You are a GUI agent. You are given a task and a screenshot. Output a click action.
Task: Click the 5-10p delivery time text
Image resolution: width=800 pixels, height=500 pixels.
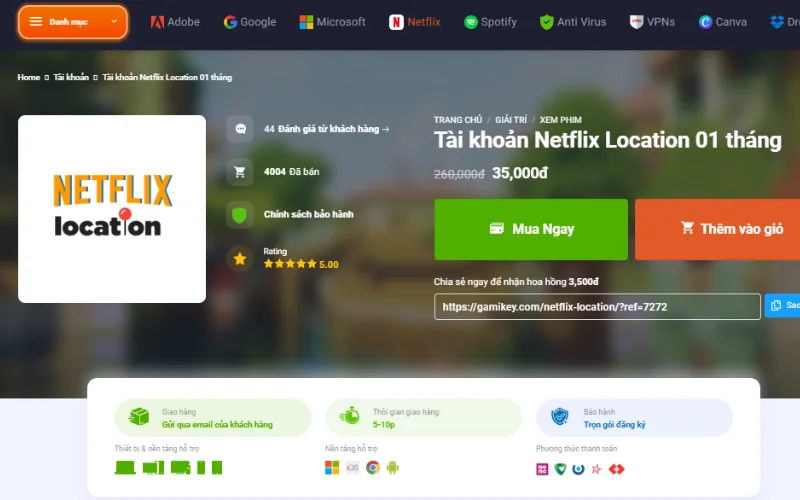coord(384,424)
